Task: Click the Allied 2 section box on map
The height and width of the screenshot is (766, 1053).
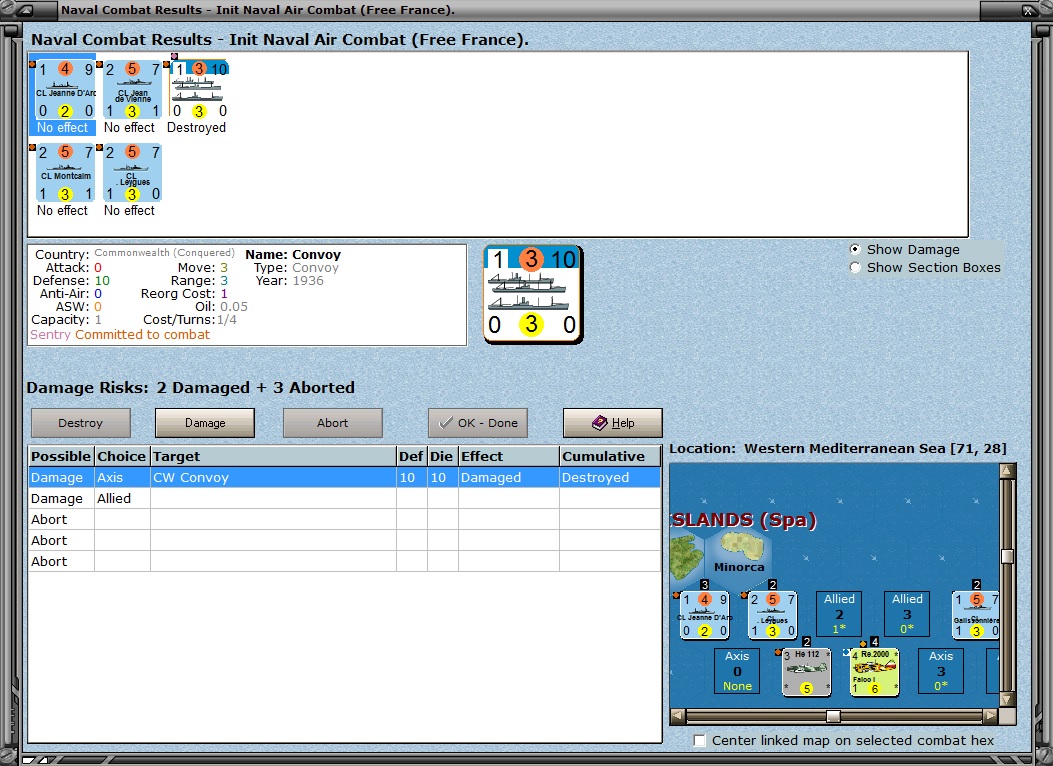Action: [x=839, y=614]
